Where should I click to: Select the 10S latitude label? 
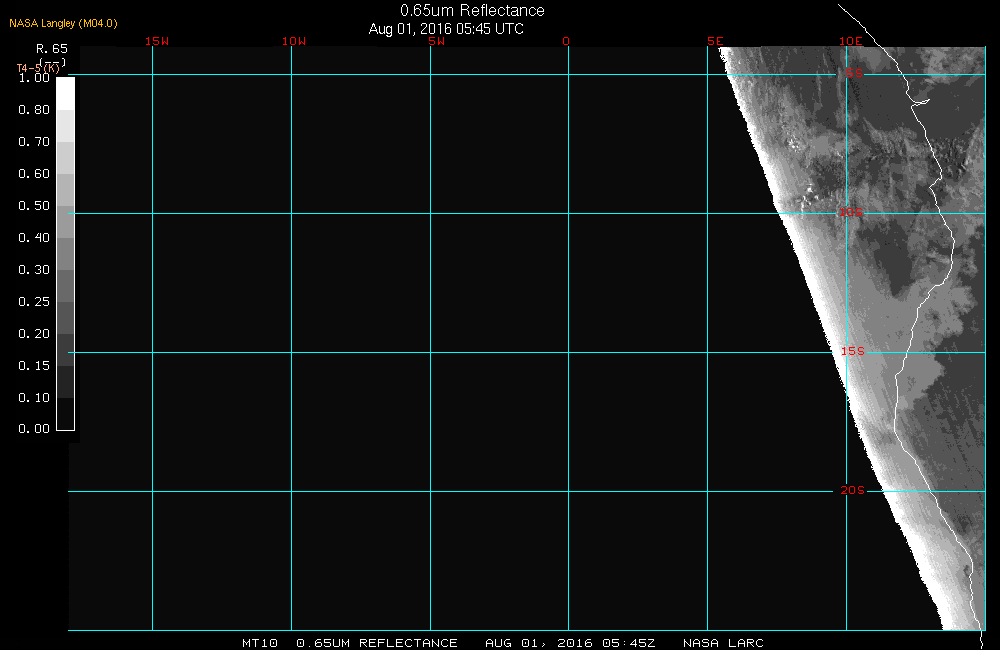851,212
